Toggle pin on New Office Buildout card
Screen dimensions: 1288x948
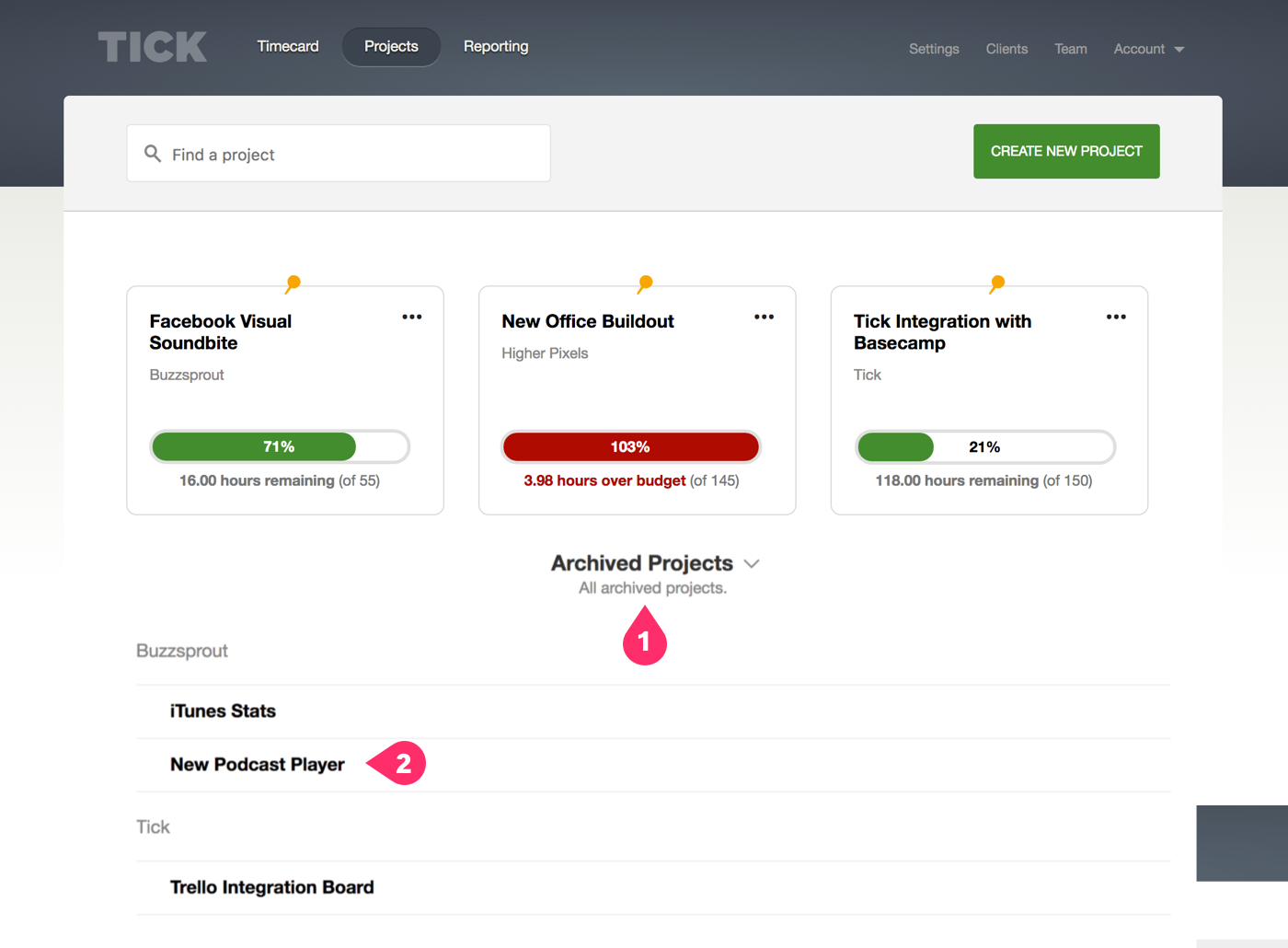point(645,283)
